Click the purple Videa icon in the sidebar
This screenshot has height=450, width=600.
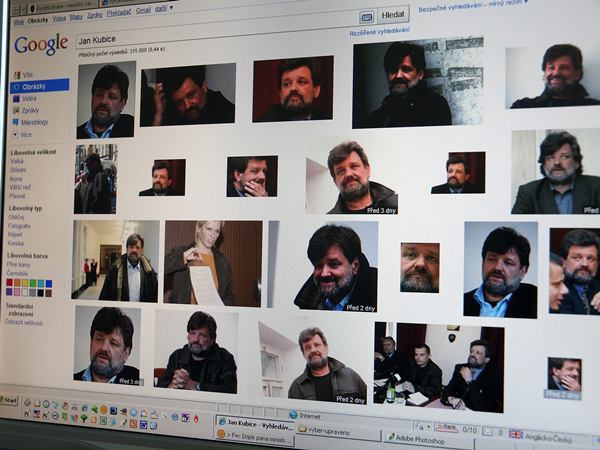tap(16, 99)
